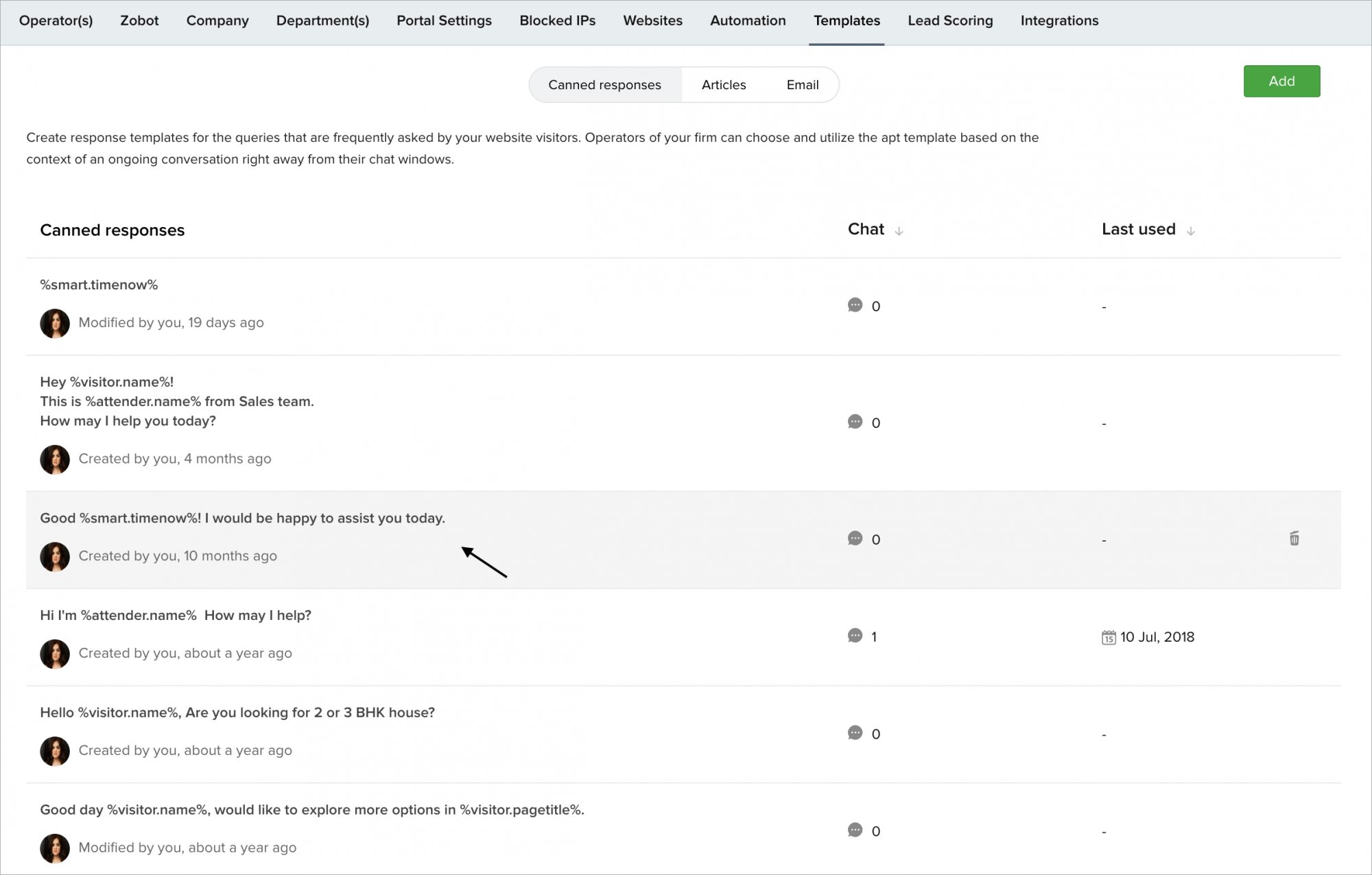
Task: Sort by Chat column arrow
Action: point(899,231)
